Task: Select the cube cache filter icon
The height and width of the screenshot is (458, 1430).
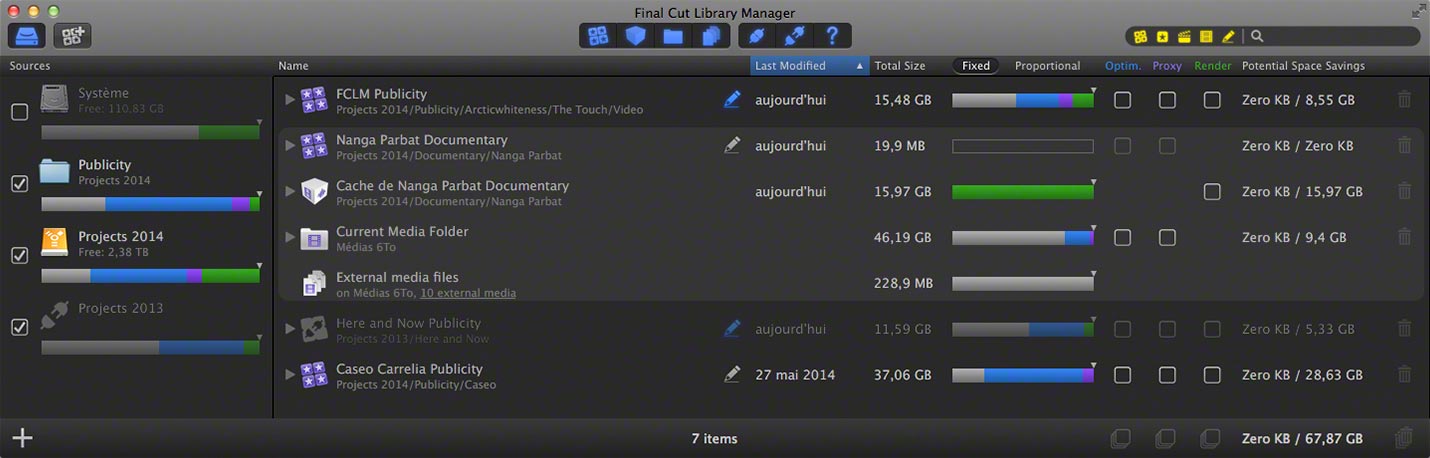Action: click(635, 36)
